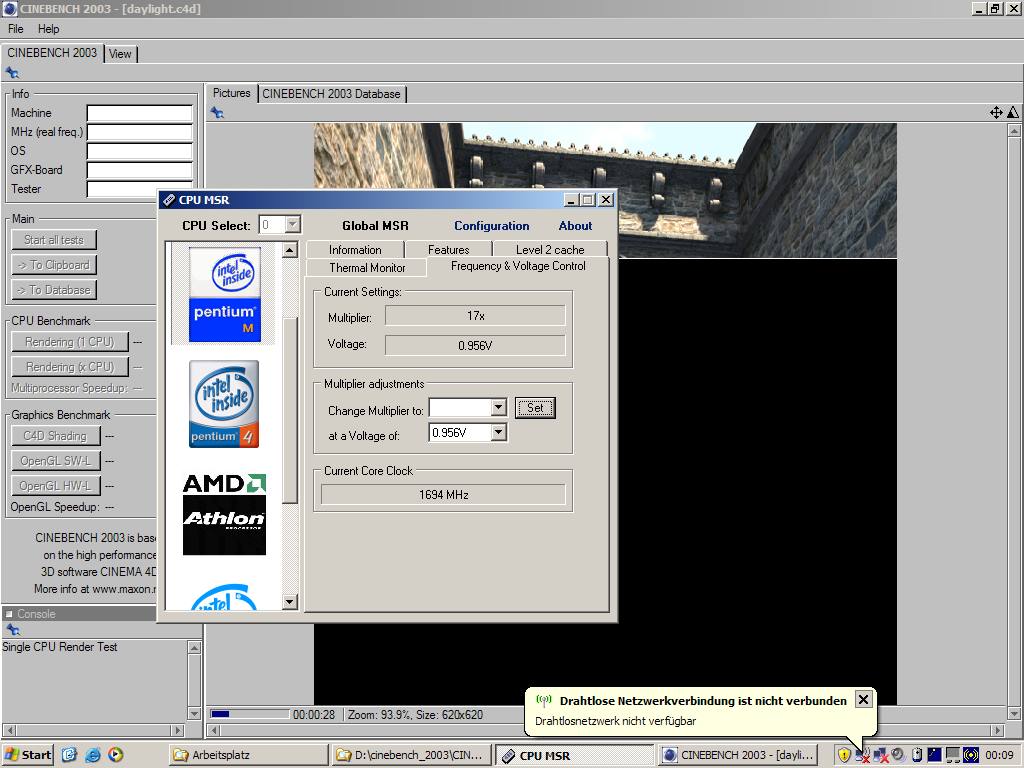This screenshot has height=768, width=1024.
Task: Open the CPU Select dropdown
Action: [293, 225]
